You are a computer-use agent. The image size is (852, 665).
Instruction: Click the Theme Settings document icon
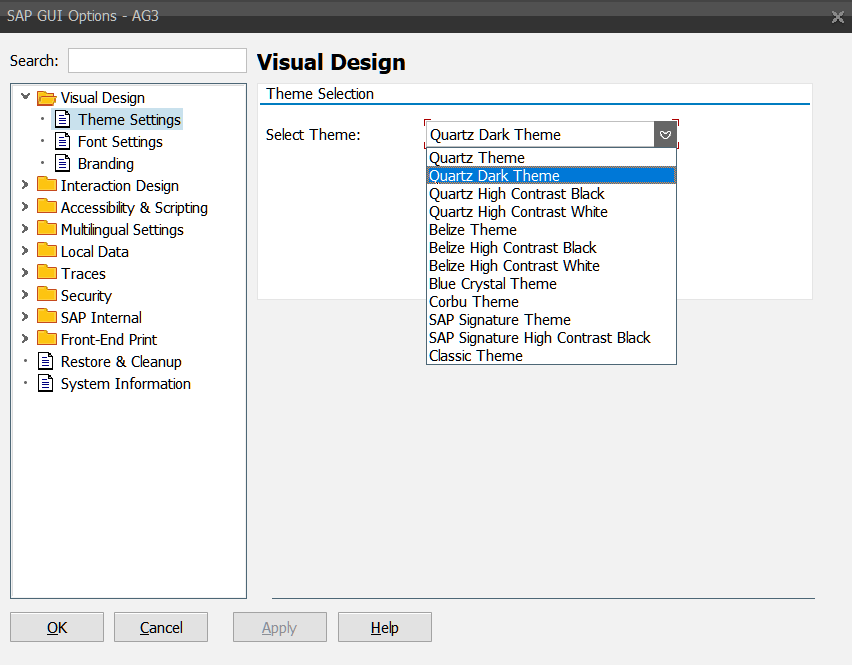tap(63, 119)
